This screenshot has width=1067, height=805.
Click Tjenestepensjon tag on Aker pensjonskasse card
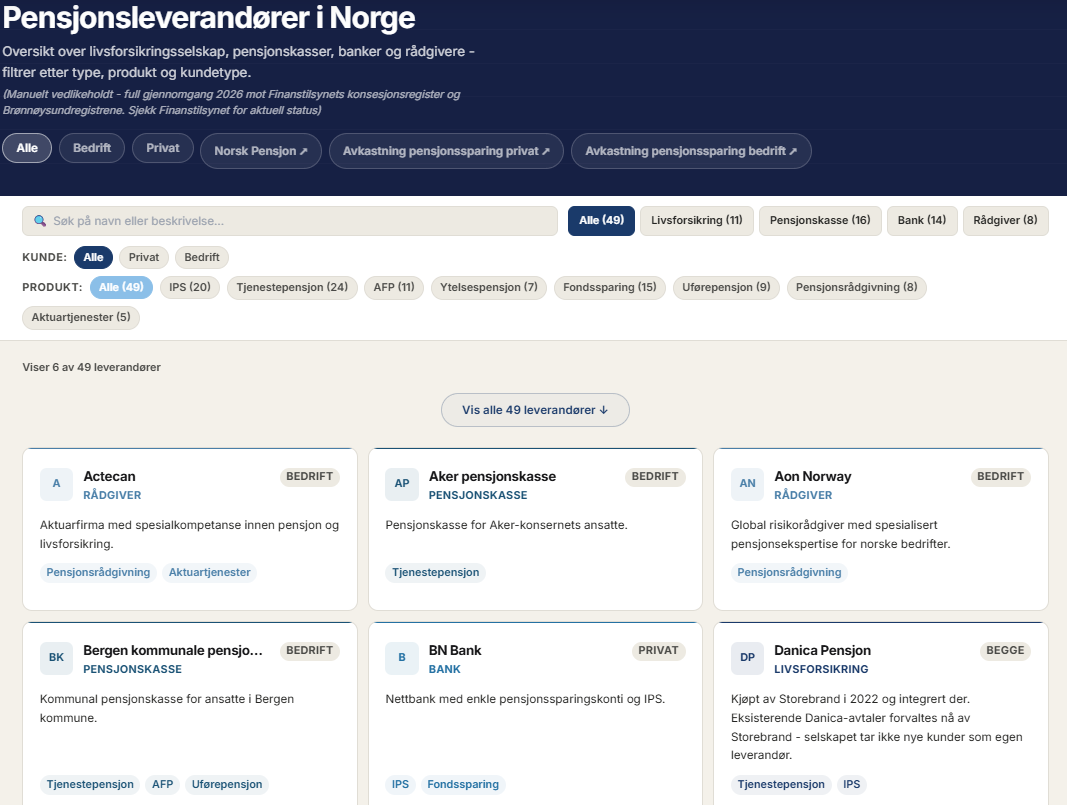(436, 572)
